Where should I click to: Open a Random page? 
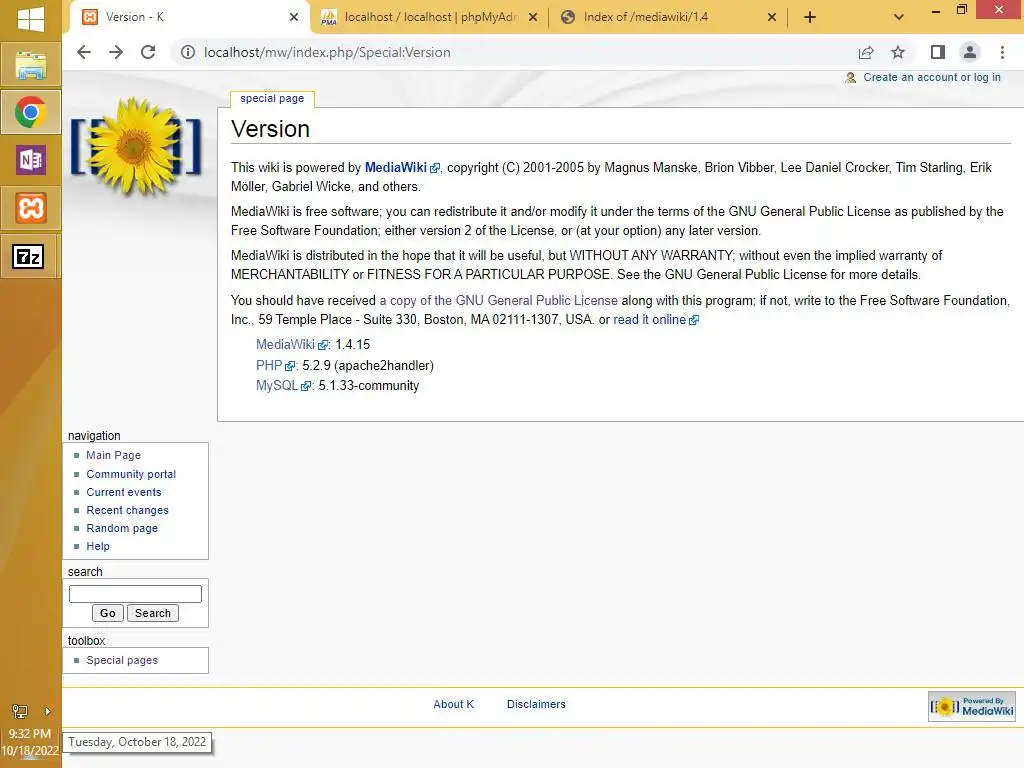tap(122, 528)
